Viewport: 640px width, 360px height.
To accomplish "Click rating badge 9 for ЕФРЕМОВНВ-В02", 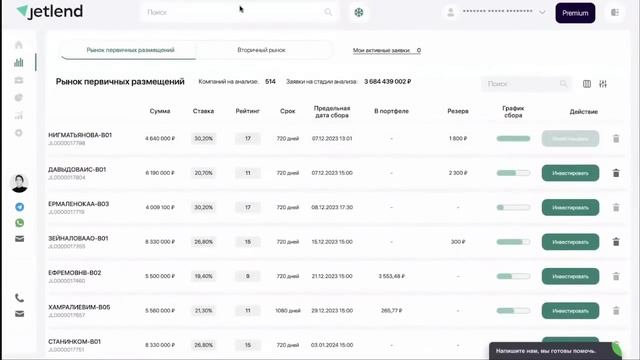I will click(x=247, y=276).
